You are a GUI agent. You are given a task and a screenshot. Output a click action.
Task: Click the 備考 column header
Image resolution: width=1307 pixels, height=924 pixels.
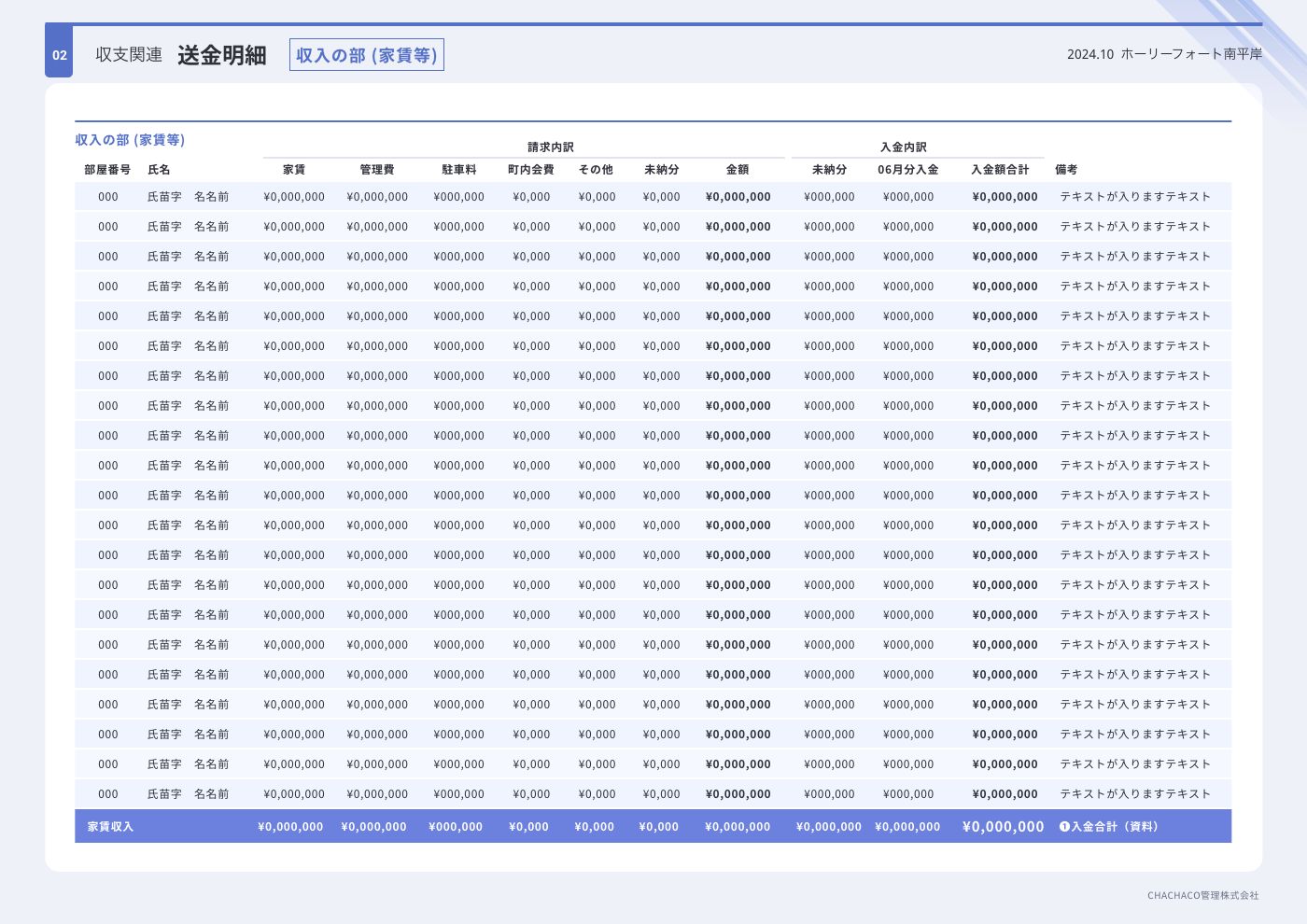click(x=1066, y=170)
